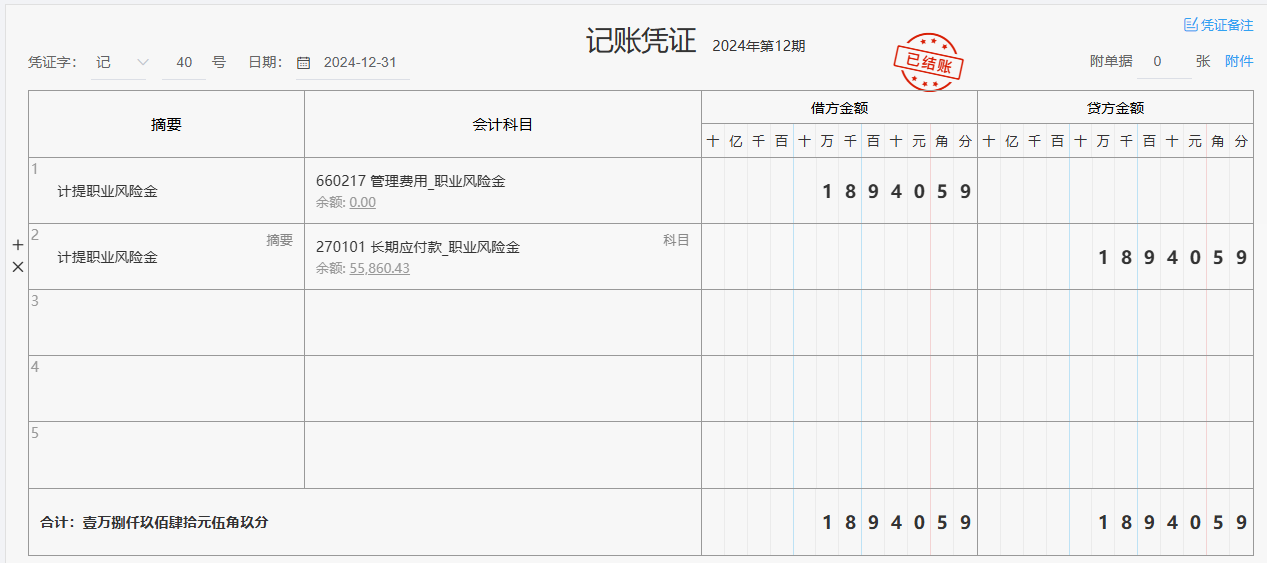Image resolution: width=1267 pixels, height=563 pixels.
Task: Click row 2 credit amount cell
Action: pyautogui.click(x=1115, y=257)
